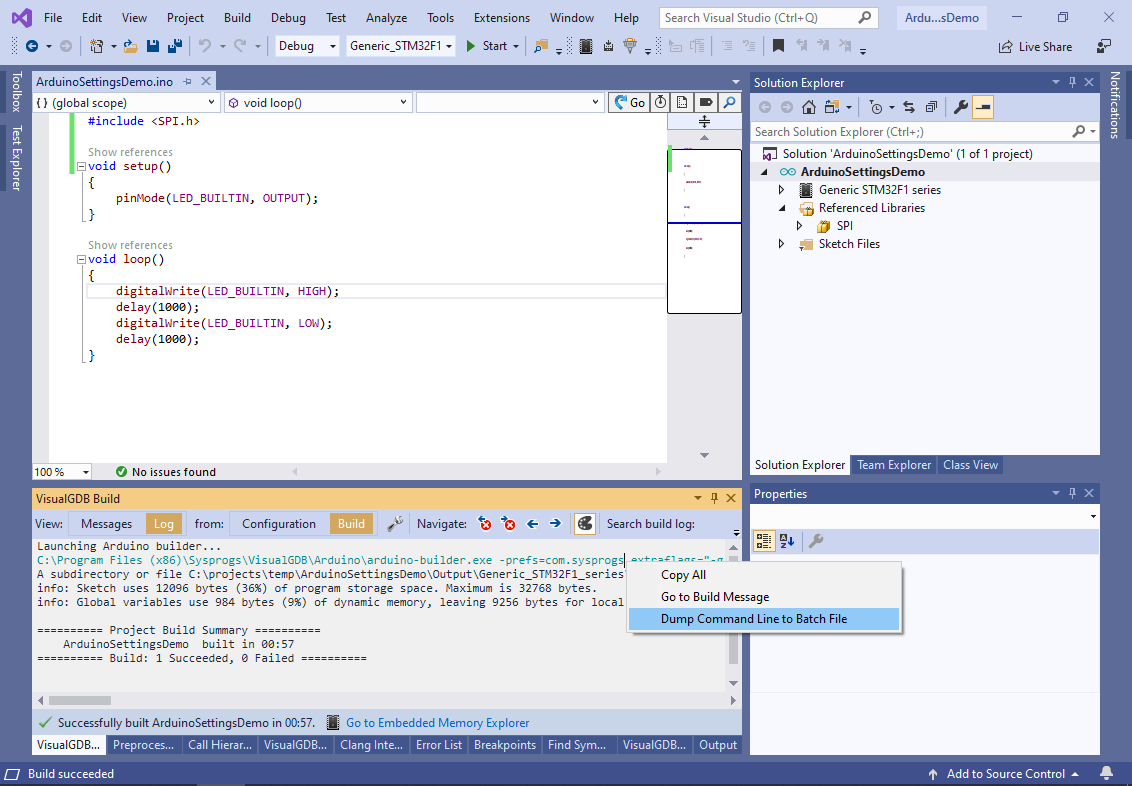Open the Solution Explorer Properties wrench icon

click(x=960, y=108)
